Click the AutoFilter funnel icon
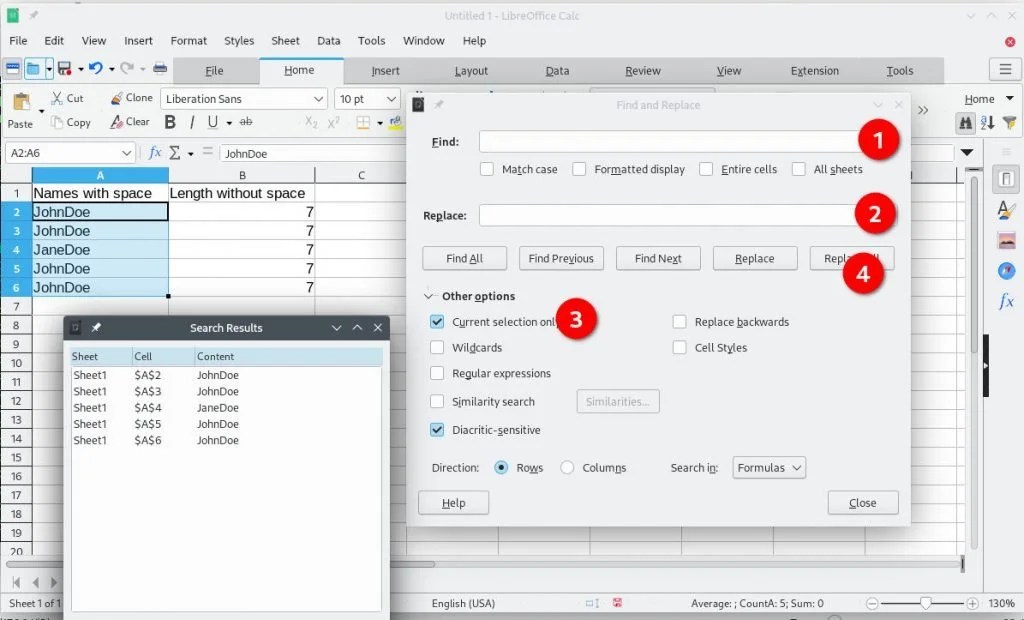 click(x=1009, y=122)
